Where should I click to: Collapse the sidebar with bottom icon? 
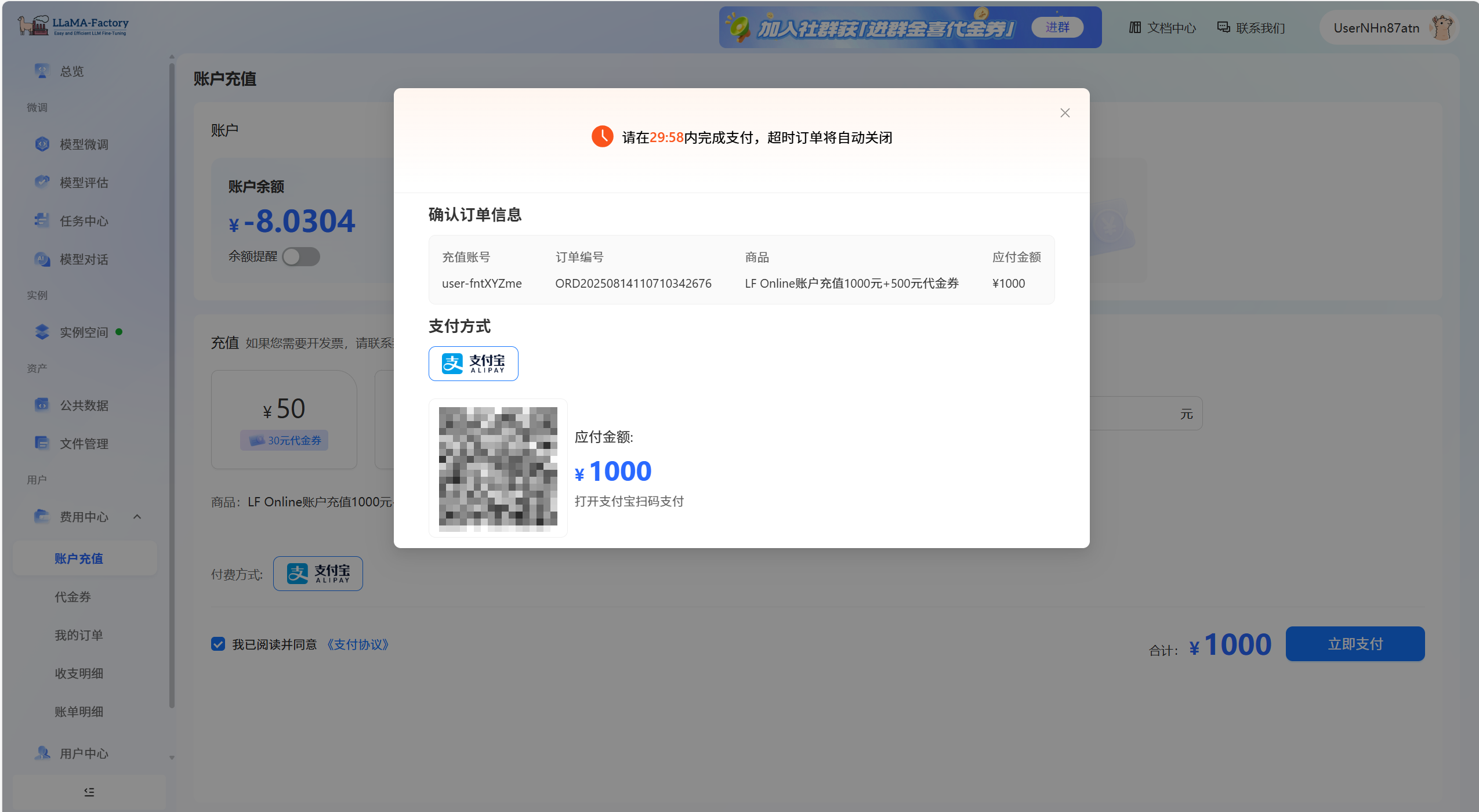point(89,792)
